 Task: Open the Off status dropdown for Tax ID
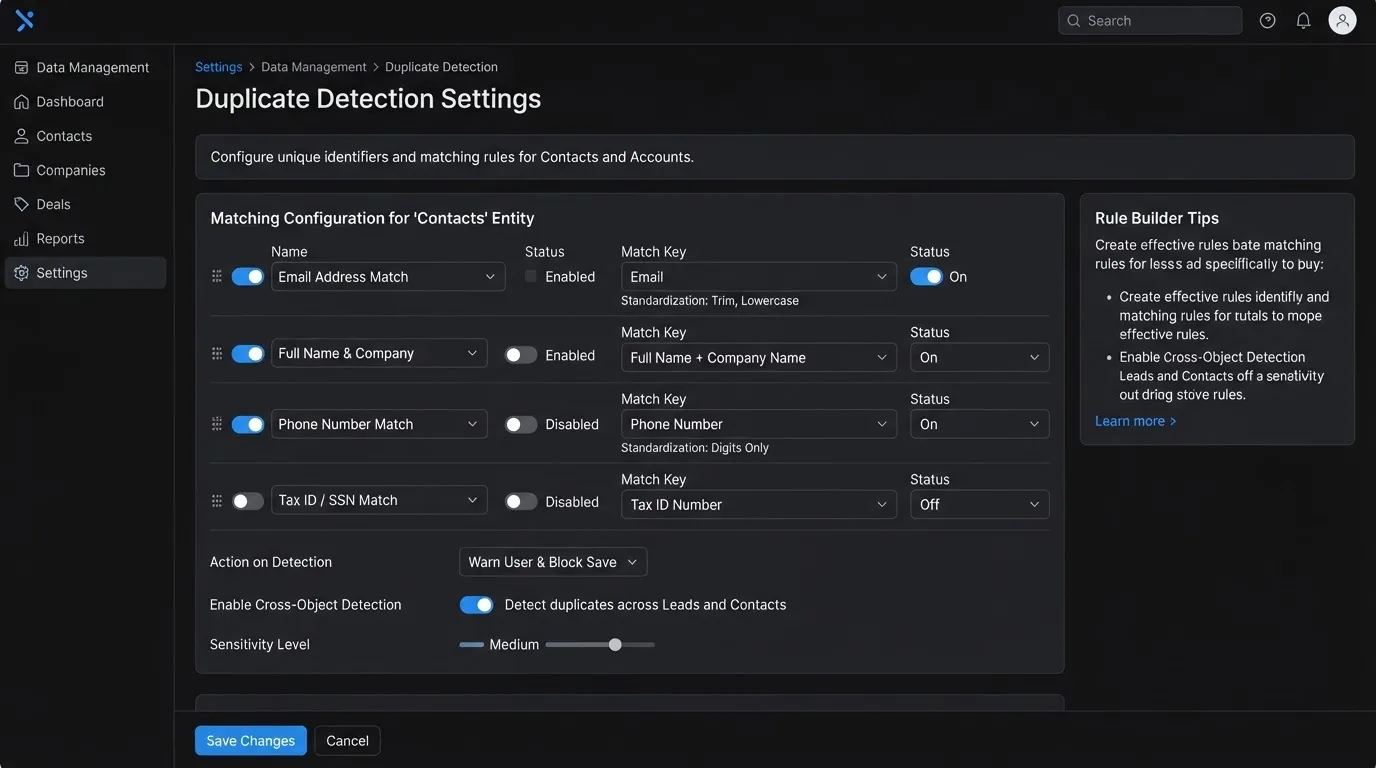click(980, 505)
